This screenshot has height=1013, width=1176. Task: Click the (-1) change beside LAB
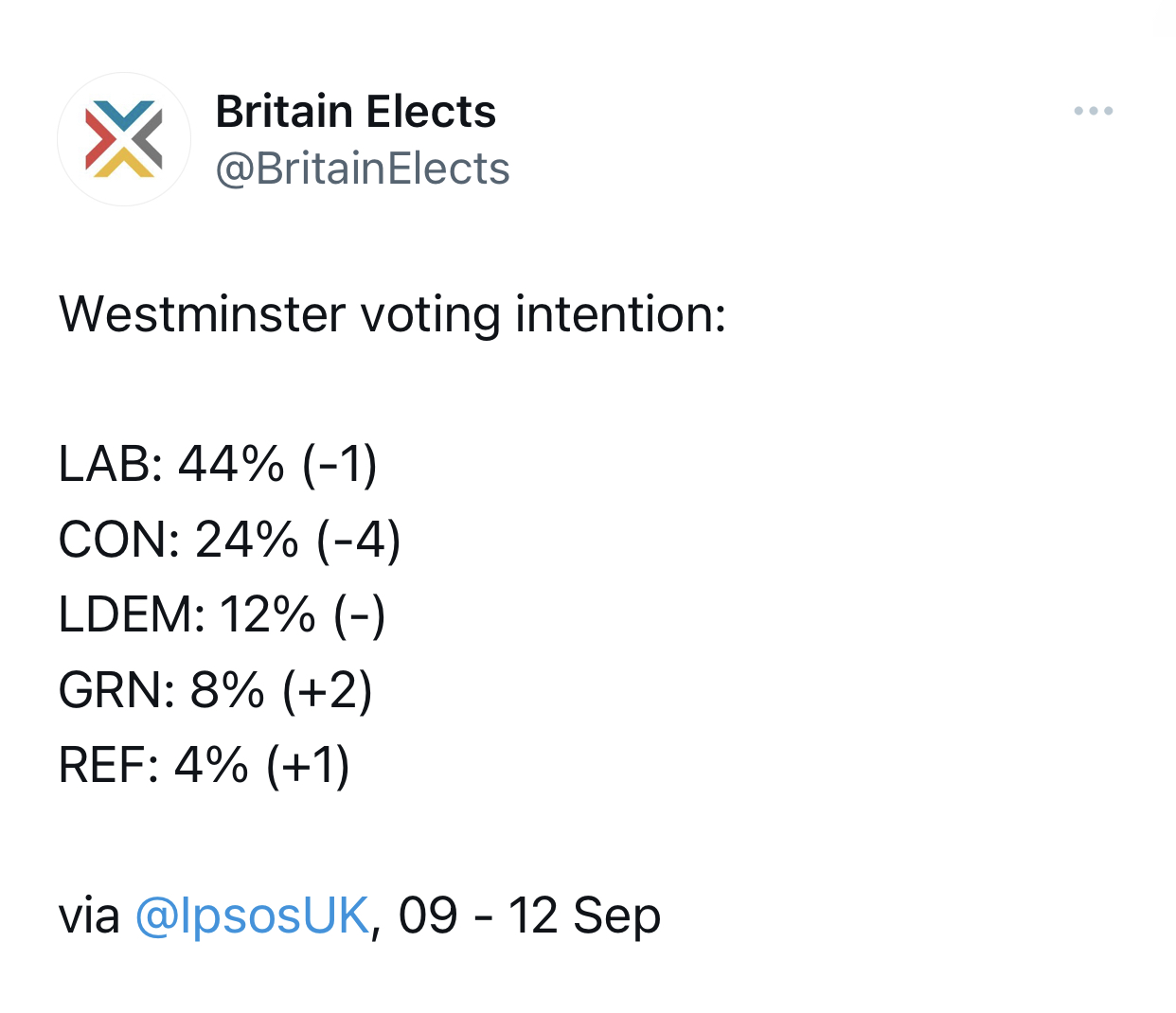tap(340, 464)
